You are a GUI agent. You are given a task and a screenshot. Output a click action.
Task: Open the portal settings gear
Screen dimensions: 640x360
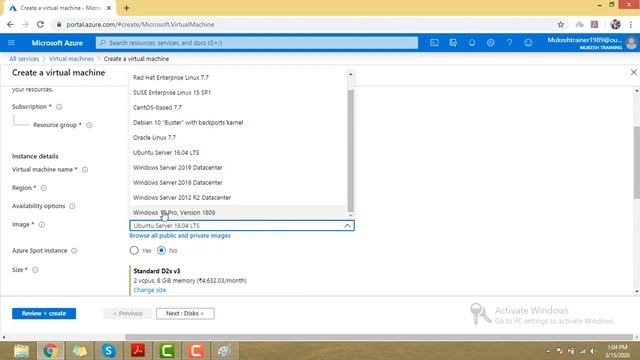pyautogui.click(x=491, y=43)
